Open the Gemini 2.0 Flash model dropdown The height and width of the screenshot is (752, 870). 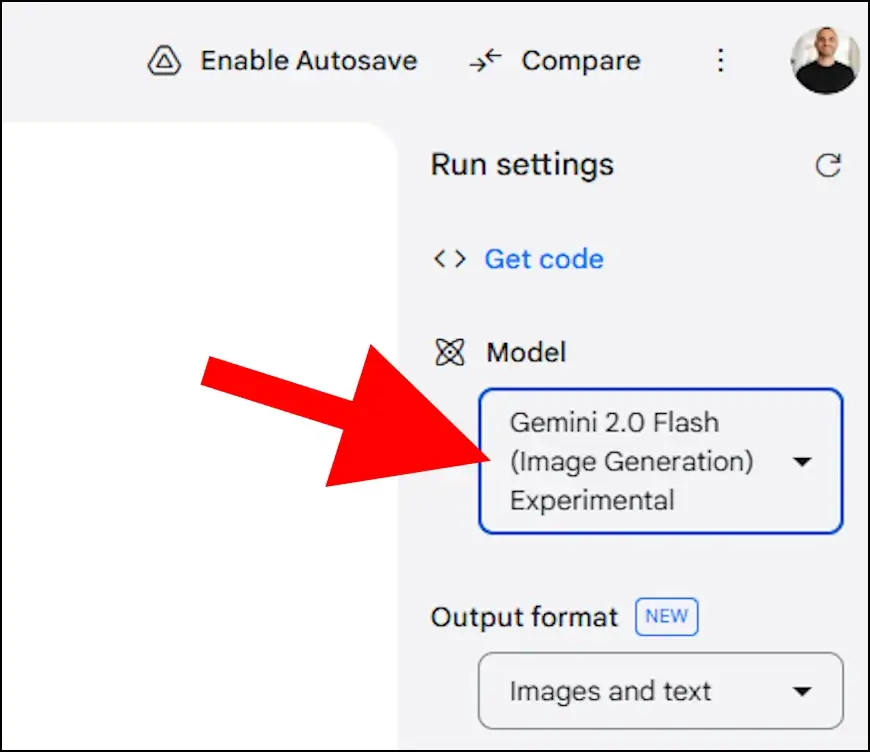click(661, 461)
